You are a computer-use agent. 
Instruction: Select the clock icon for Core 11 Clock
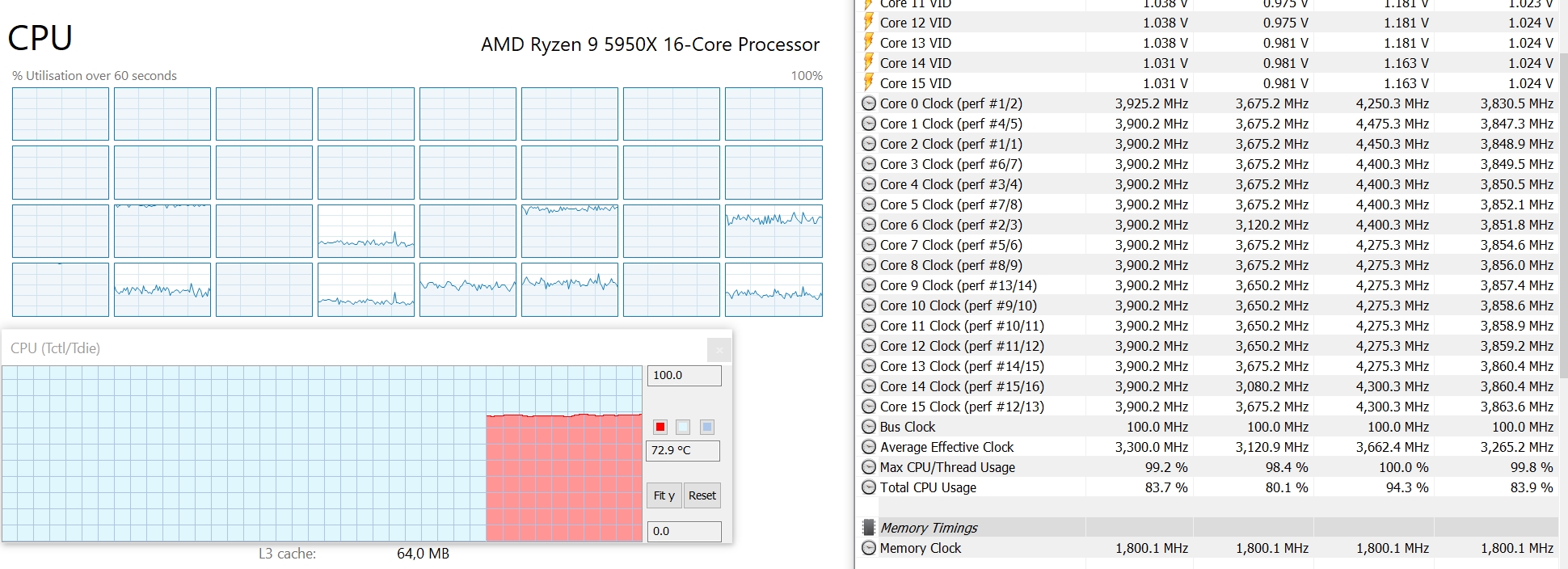869,326
